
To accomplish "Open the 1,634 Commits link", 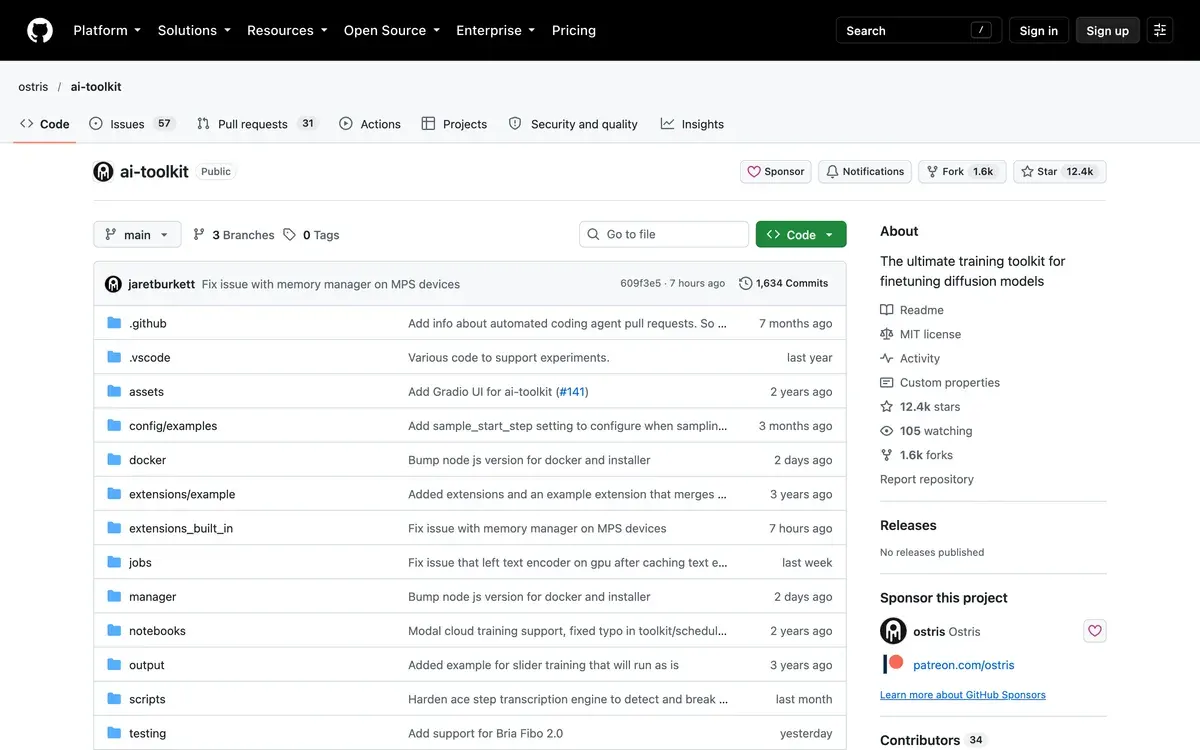I will tap(784, 284).
